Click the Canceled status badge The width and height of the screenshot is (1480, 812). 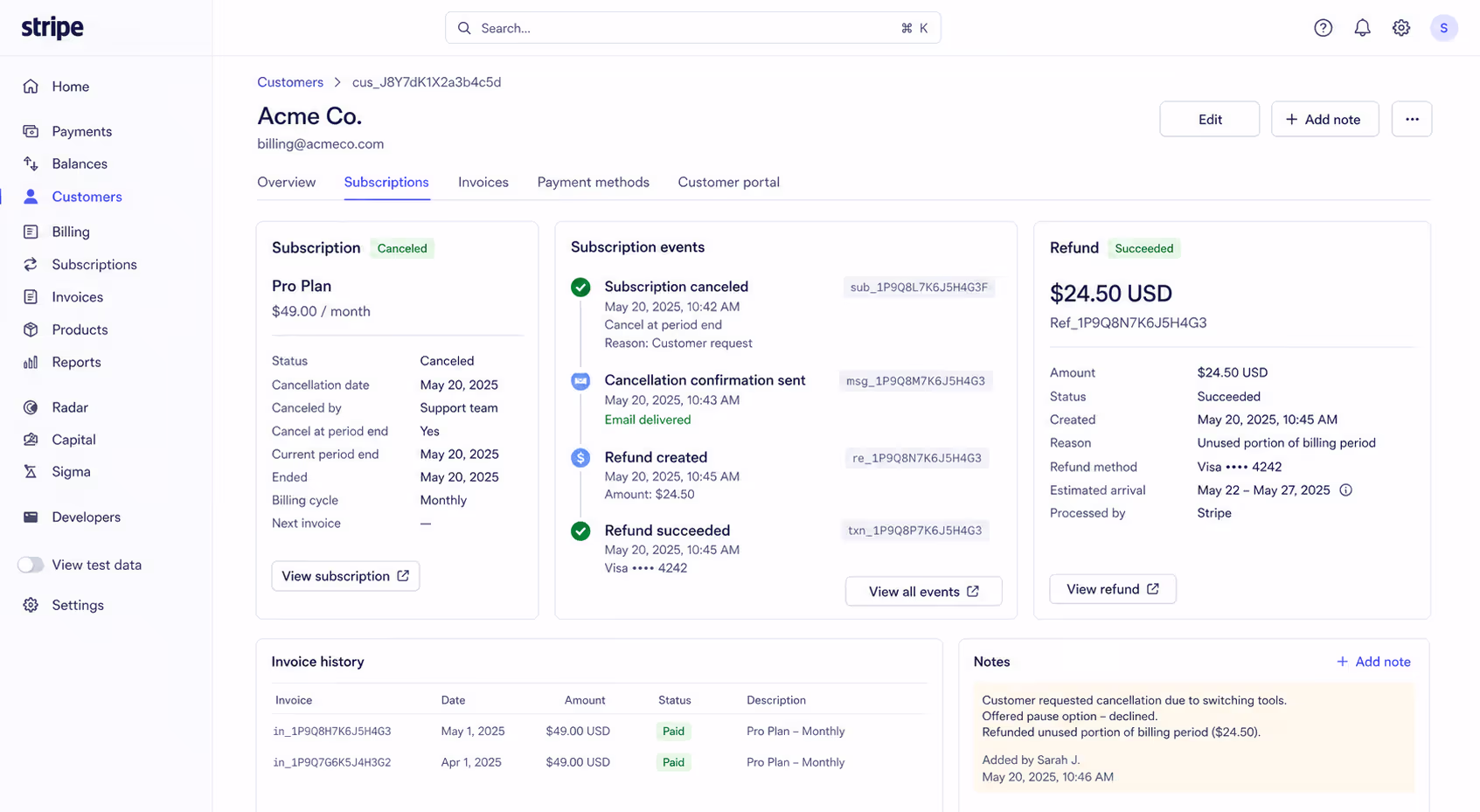[x=402, y=248]
